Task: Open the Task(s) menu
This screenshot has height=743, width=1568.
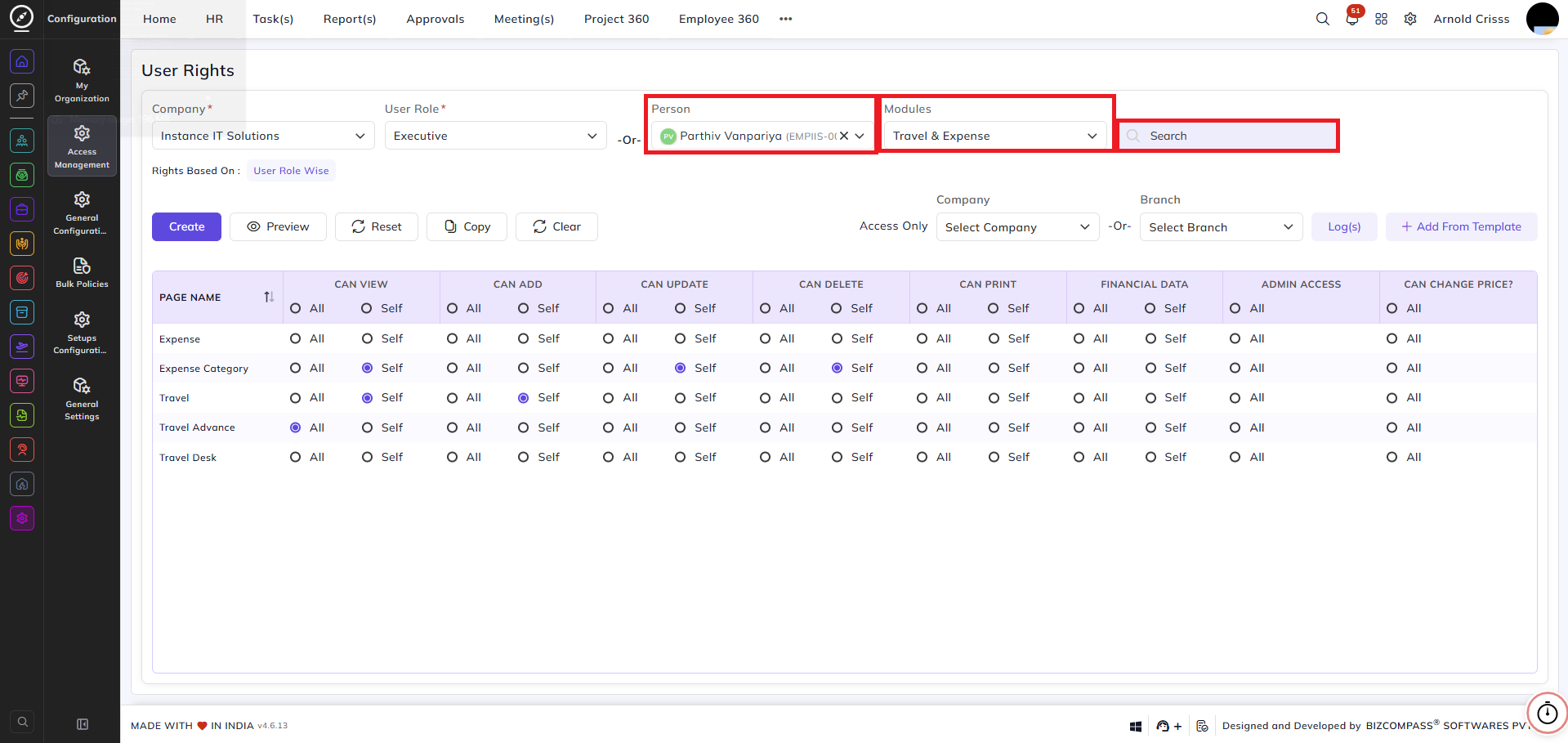Action: pyautogui.click(x=273, y=19)
